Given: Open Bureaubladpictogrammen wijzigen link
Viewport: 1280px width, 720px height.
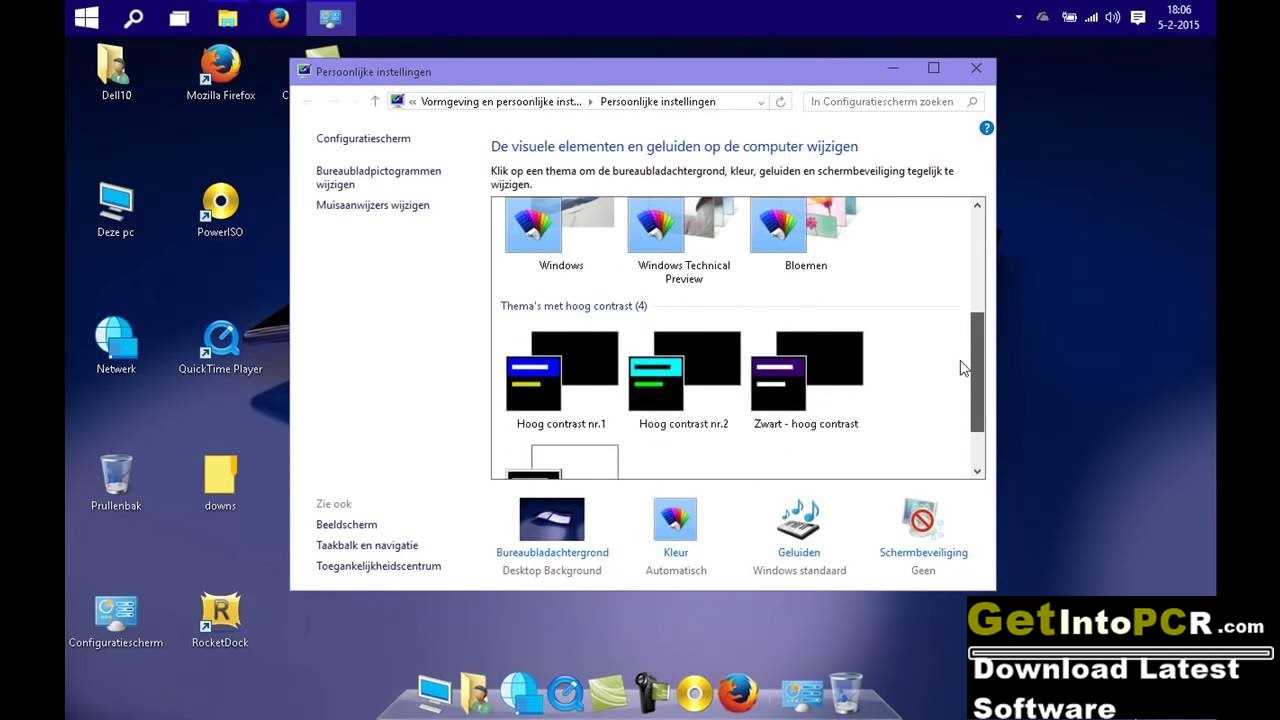Looking at the screenshot, I should [379, 178].
